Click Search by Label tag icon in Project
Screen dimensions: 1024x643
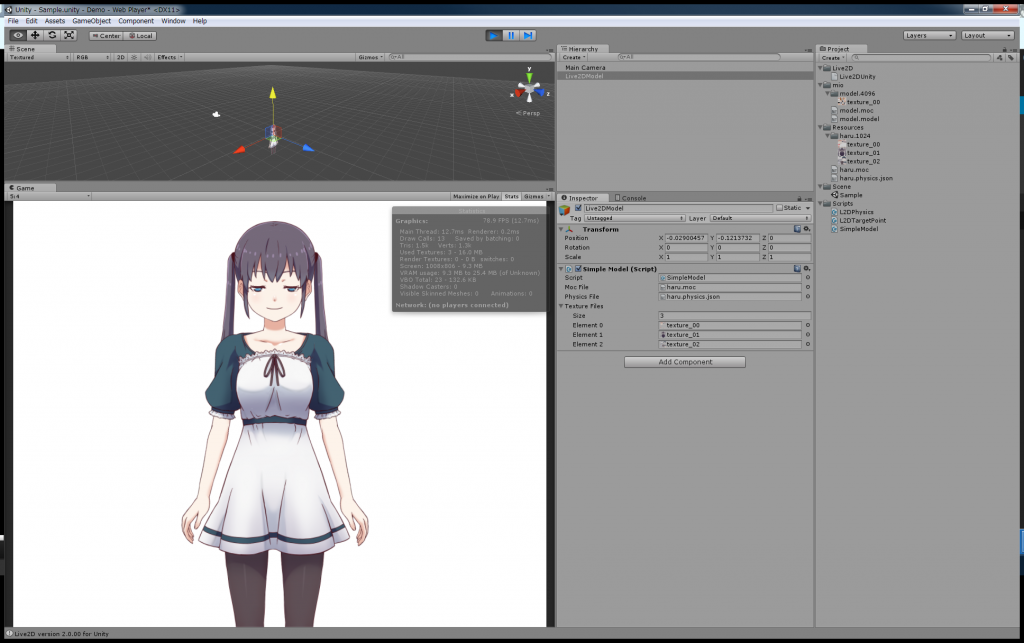[x=1011, y=57]
